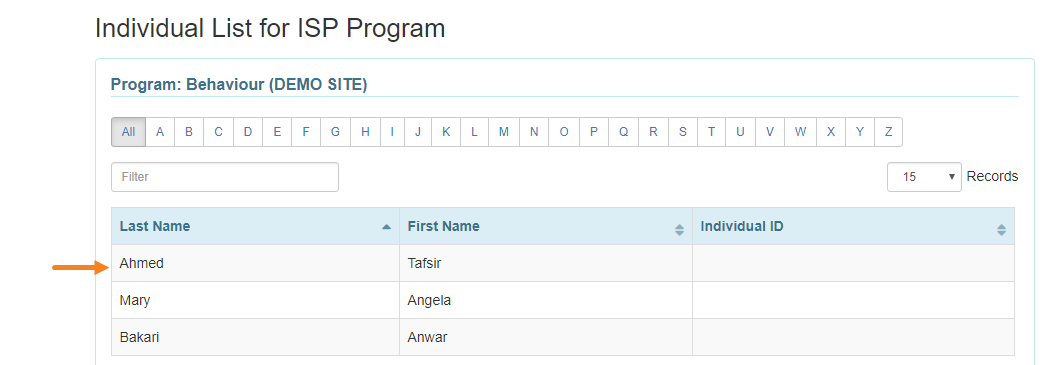Show individuals starting with M
The image size is (1052, 365).
tap(503, 132)
